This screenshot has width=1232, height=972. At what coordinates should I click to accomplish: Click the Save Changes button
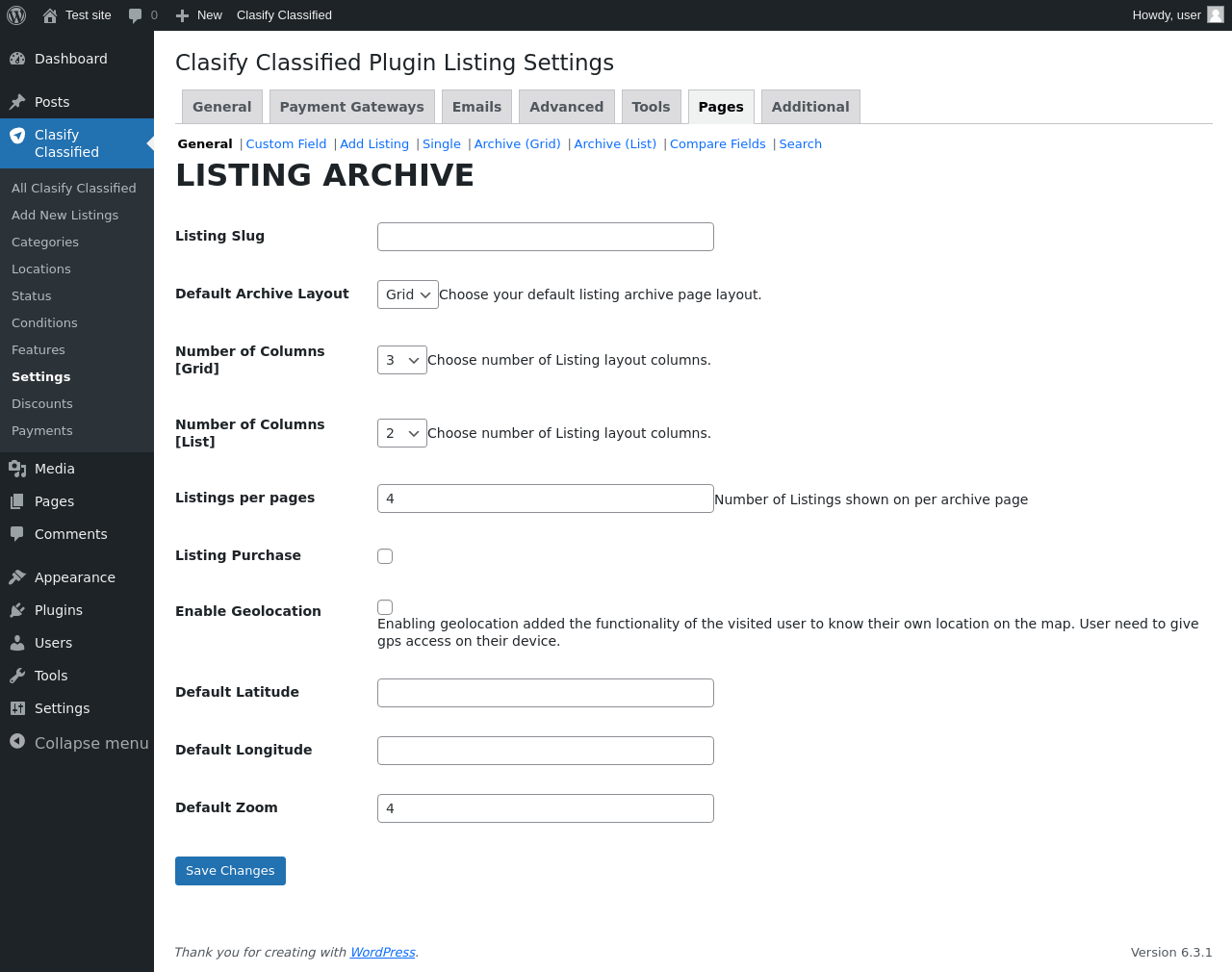230,871
